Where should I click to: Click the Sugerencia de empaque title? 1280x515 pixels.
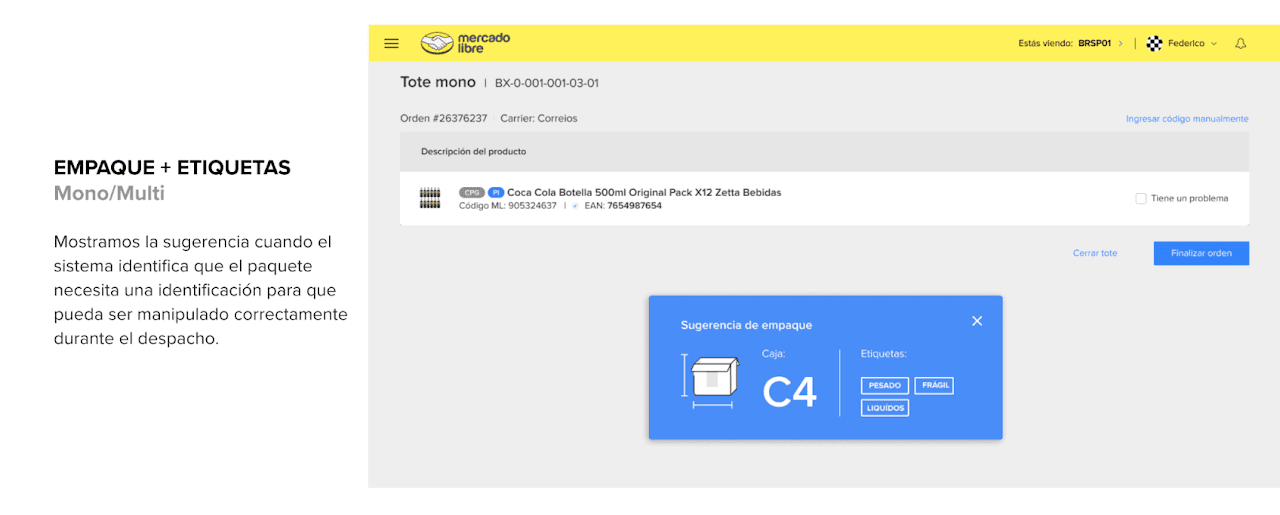[746, 325]
